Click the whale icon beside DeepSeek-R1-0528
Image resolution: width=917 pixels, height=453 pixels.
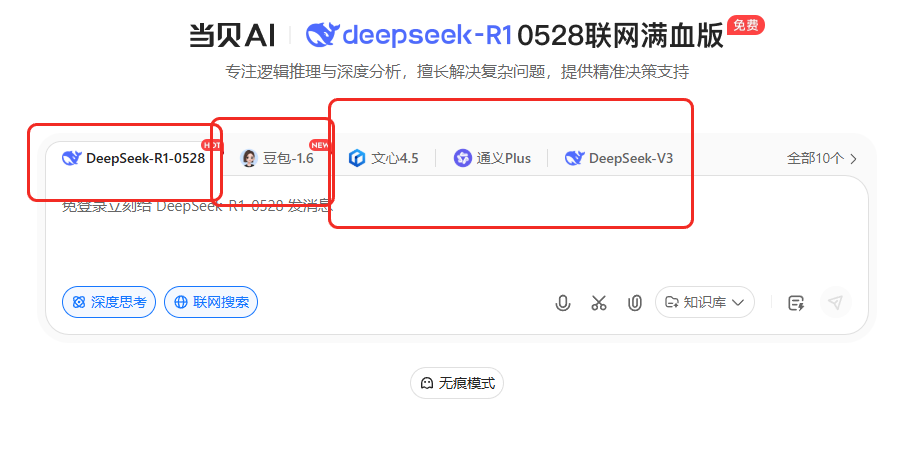(x=71, y=158)
